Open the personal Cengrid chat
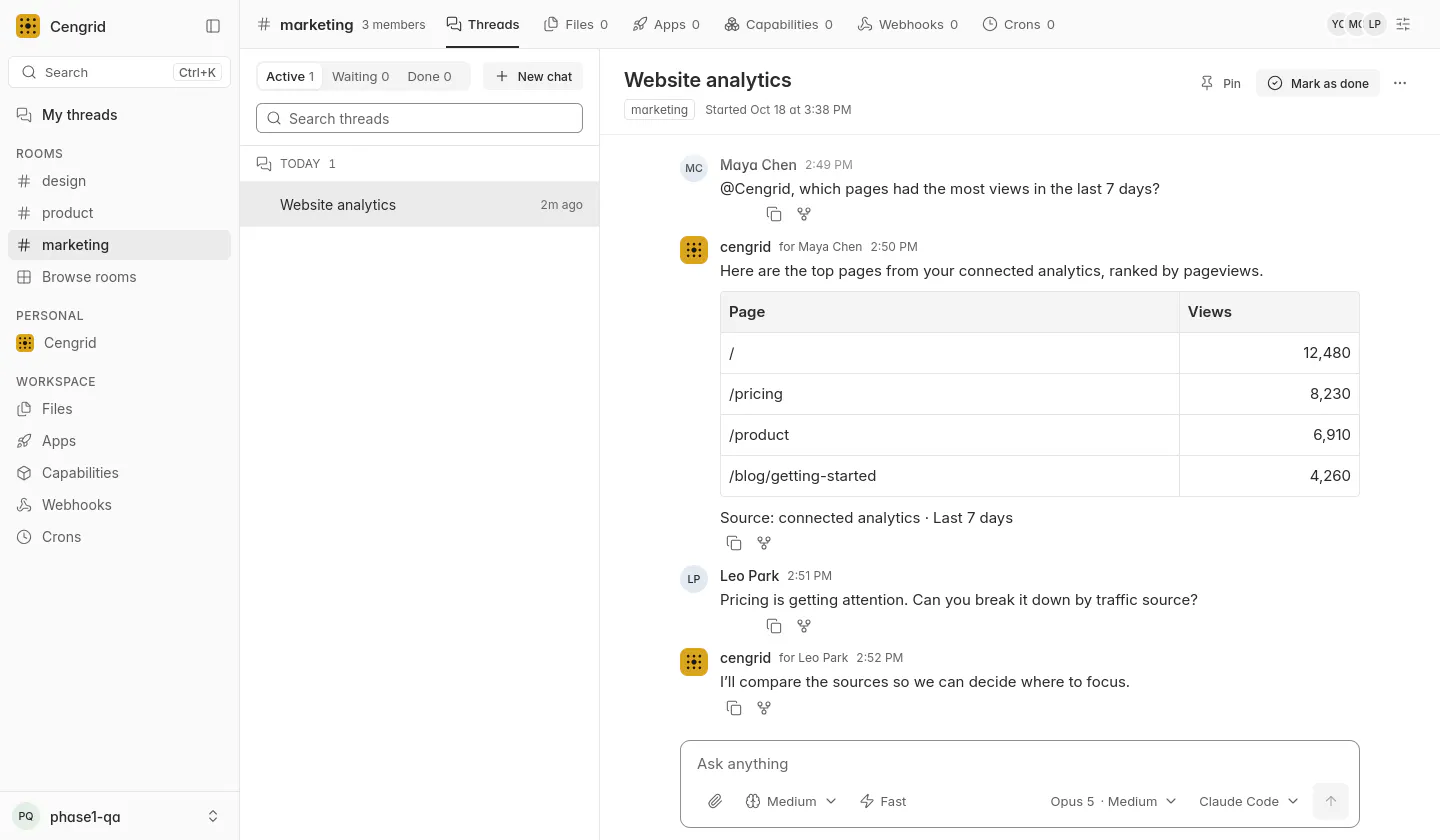The width and height of the screenshot is (1440, 840). coord(120,343)
